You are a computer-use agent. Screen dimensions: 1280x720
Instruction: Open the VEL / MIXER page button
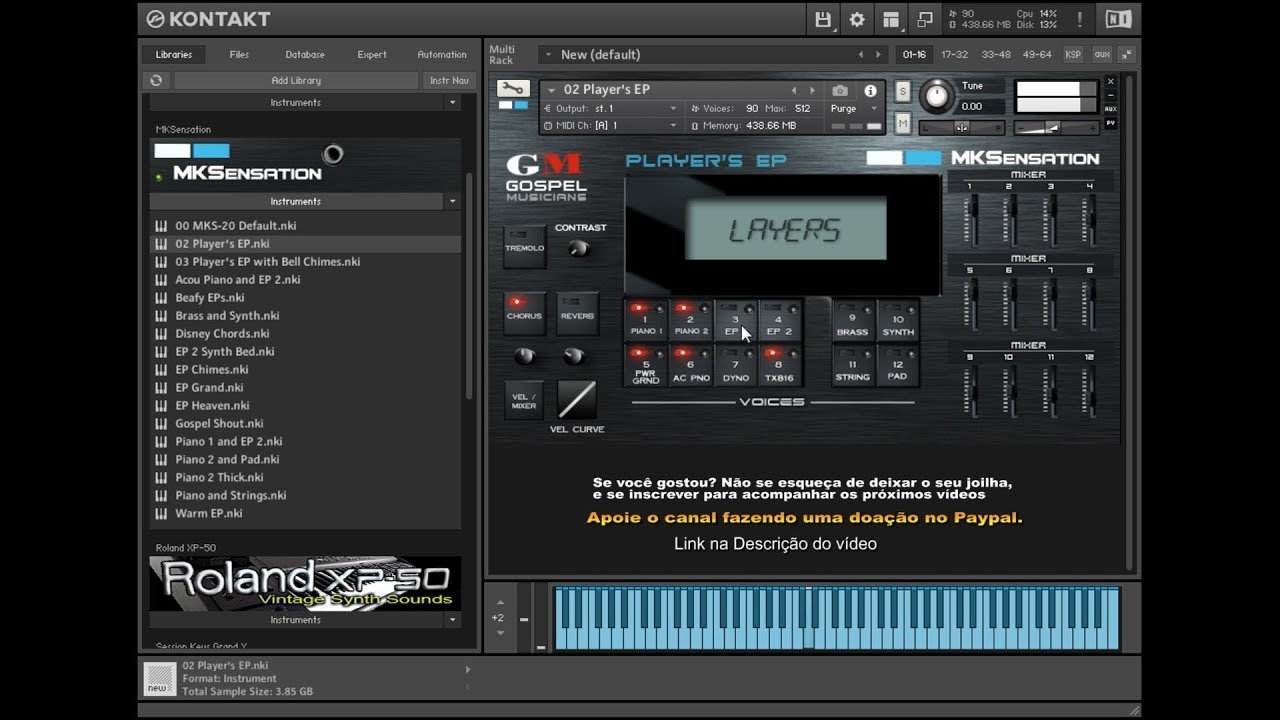[x=524, y=400]
